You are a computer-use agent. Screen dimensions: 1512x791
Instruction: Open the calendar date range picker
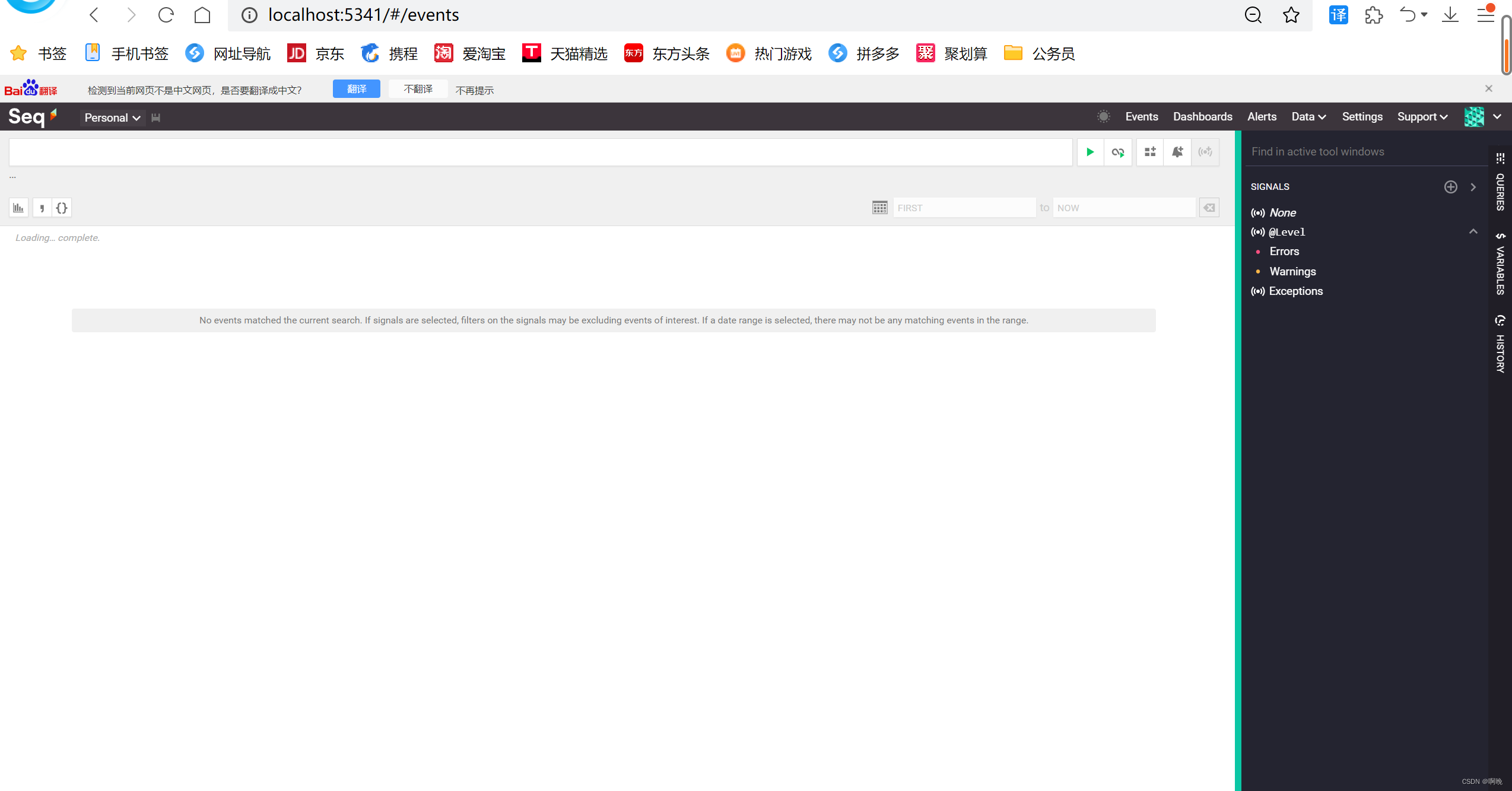880,208
